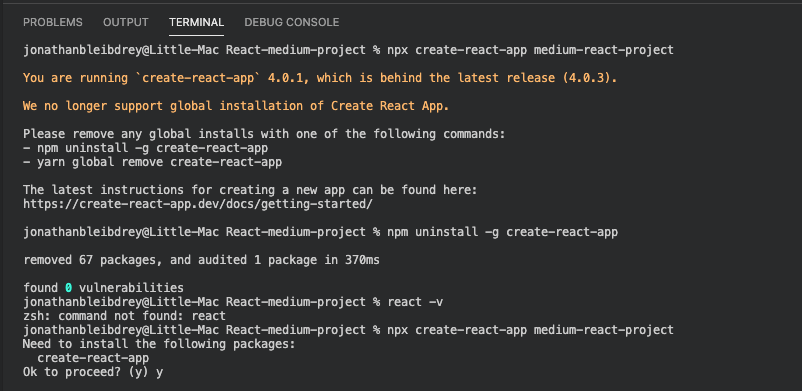Select the TERMINAL tab

pyautogui.click(x=196, y=23)
